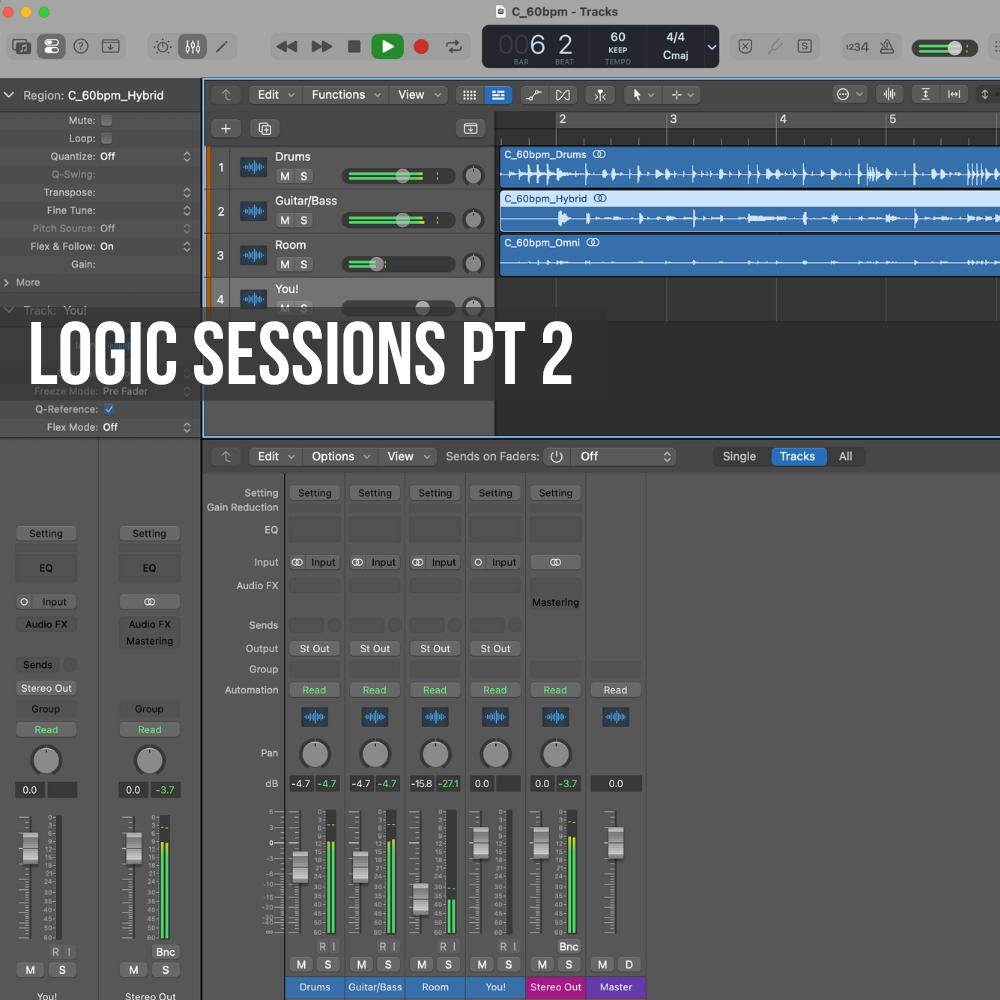Open the LCD display mode arrow

[712, 47]
